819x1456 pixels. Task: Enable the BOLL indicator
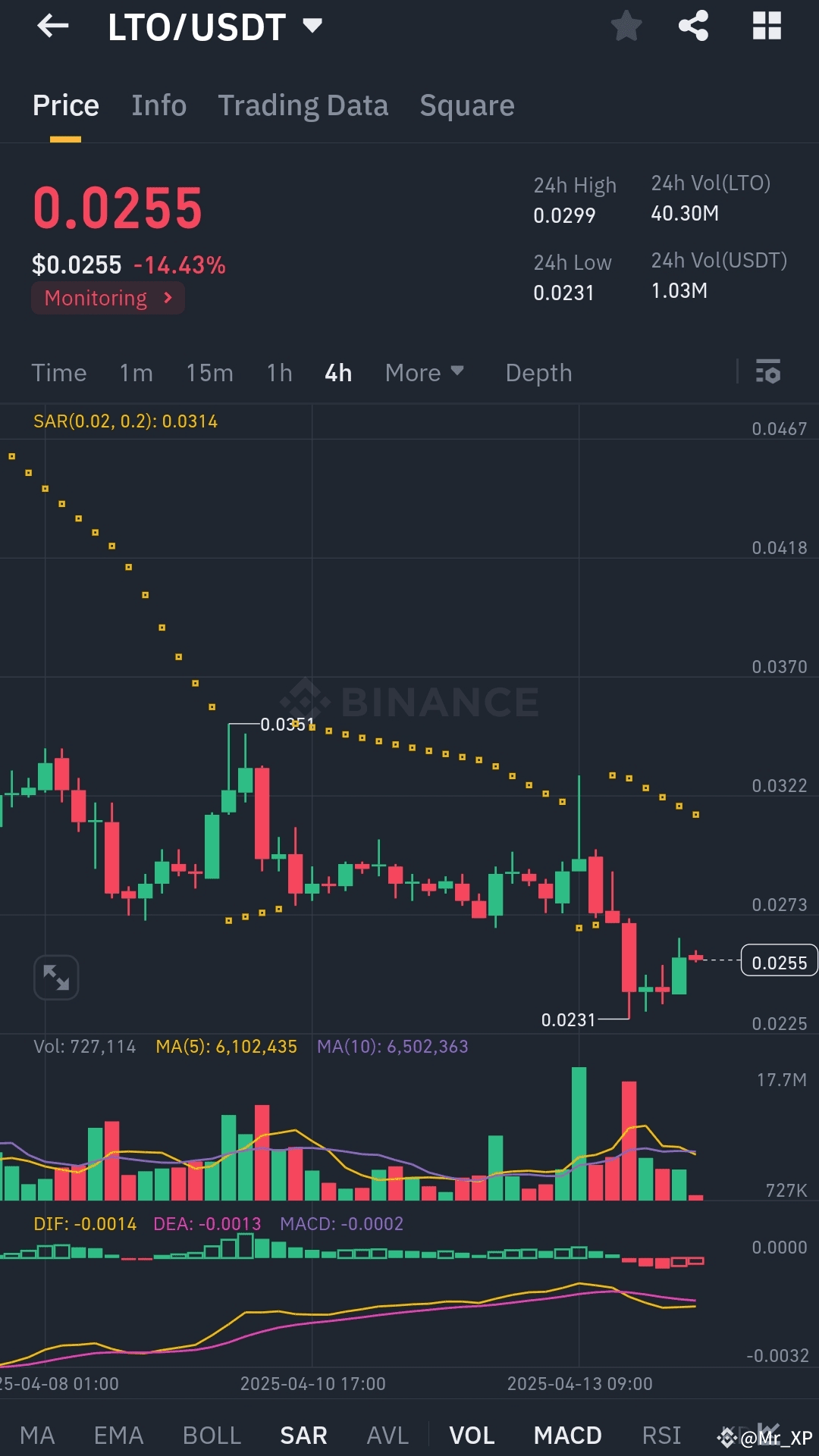[x=212, y=1435]
